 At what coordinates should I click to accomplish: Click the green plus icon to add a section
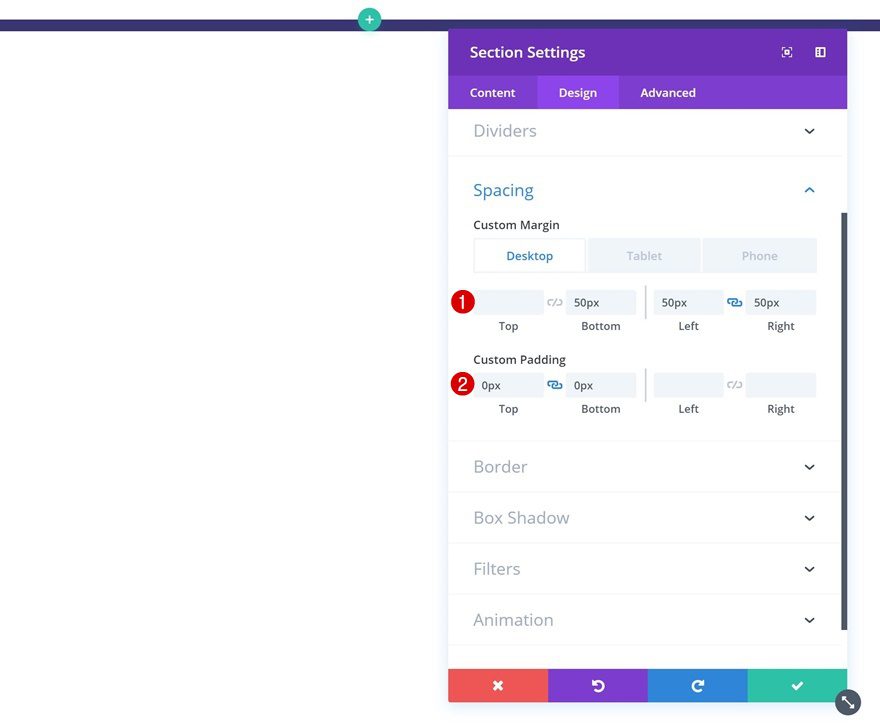click(369, 18)
